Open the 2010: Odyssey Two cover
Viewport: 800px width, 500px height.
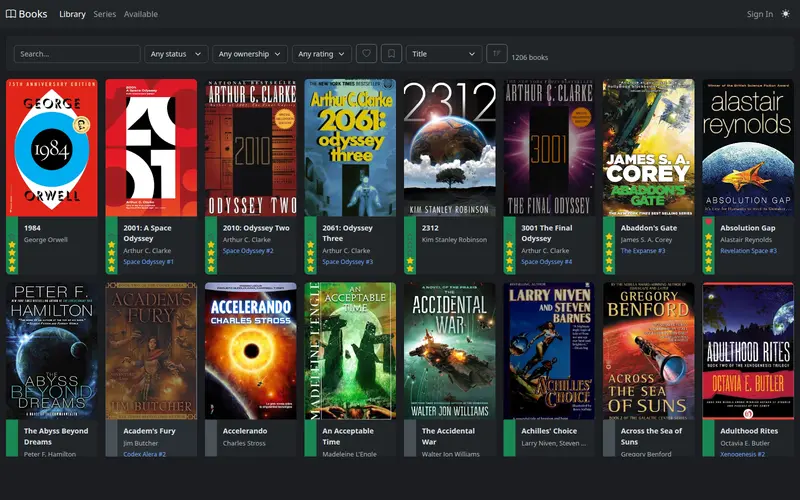click(x=251, y=147)
